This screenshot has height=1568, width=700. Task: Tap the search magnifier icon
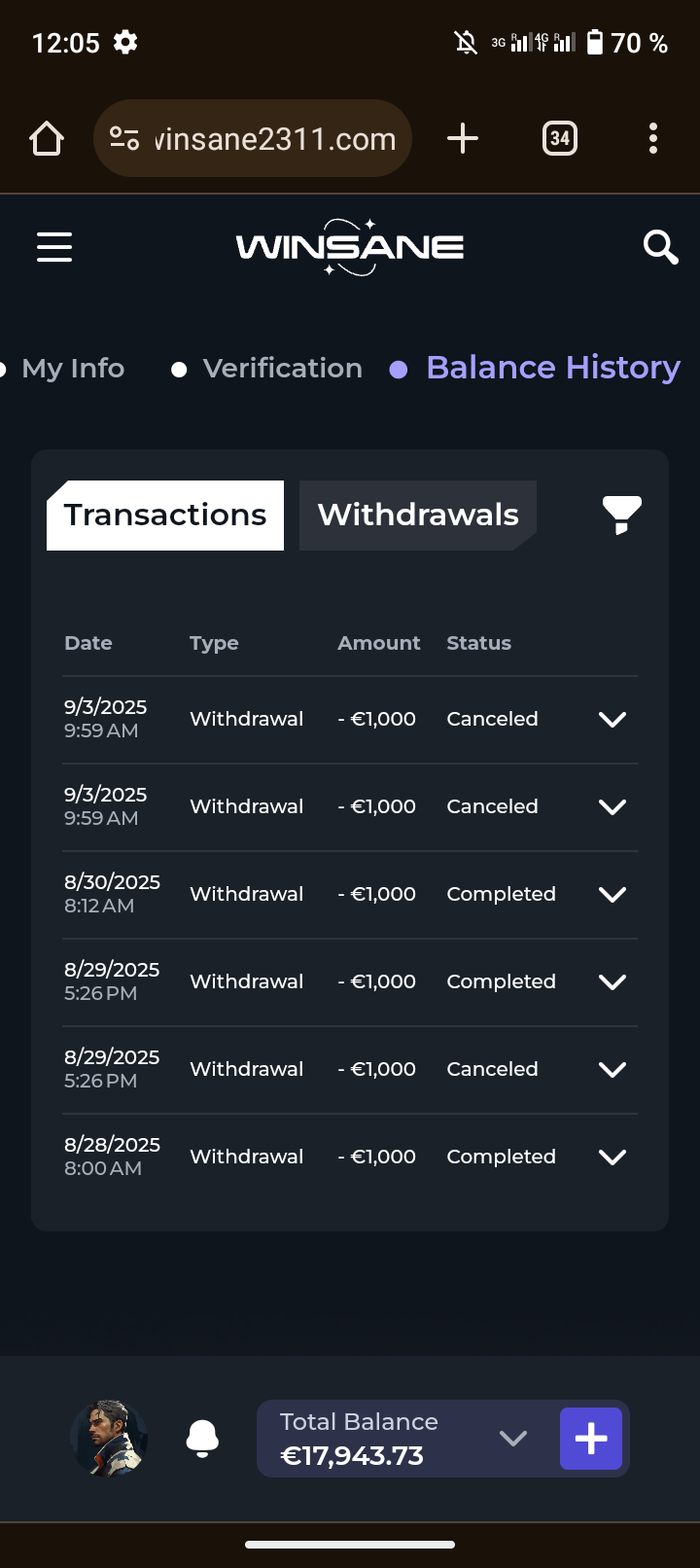point(660,247)
